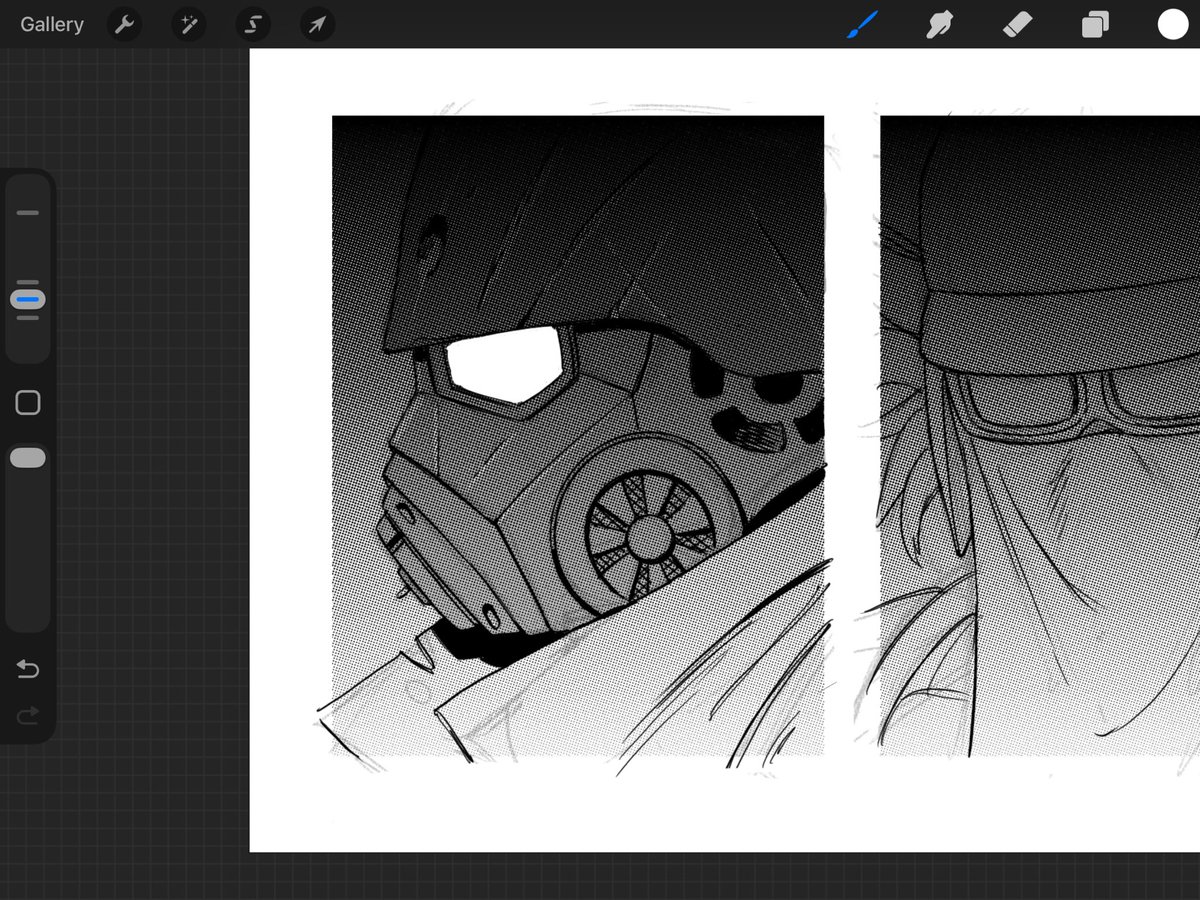The height and width of the screenshot is (900, 1200).
Task: Undo the last stroke
Action: [28, 669]
